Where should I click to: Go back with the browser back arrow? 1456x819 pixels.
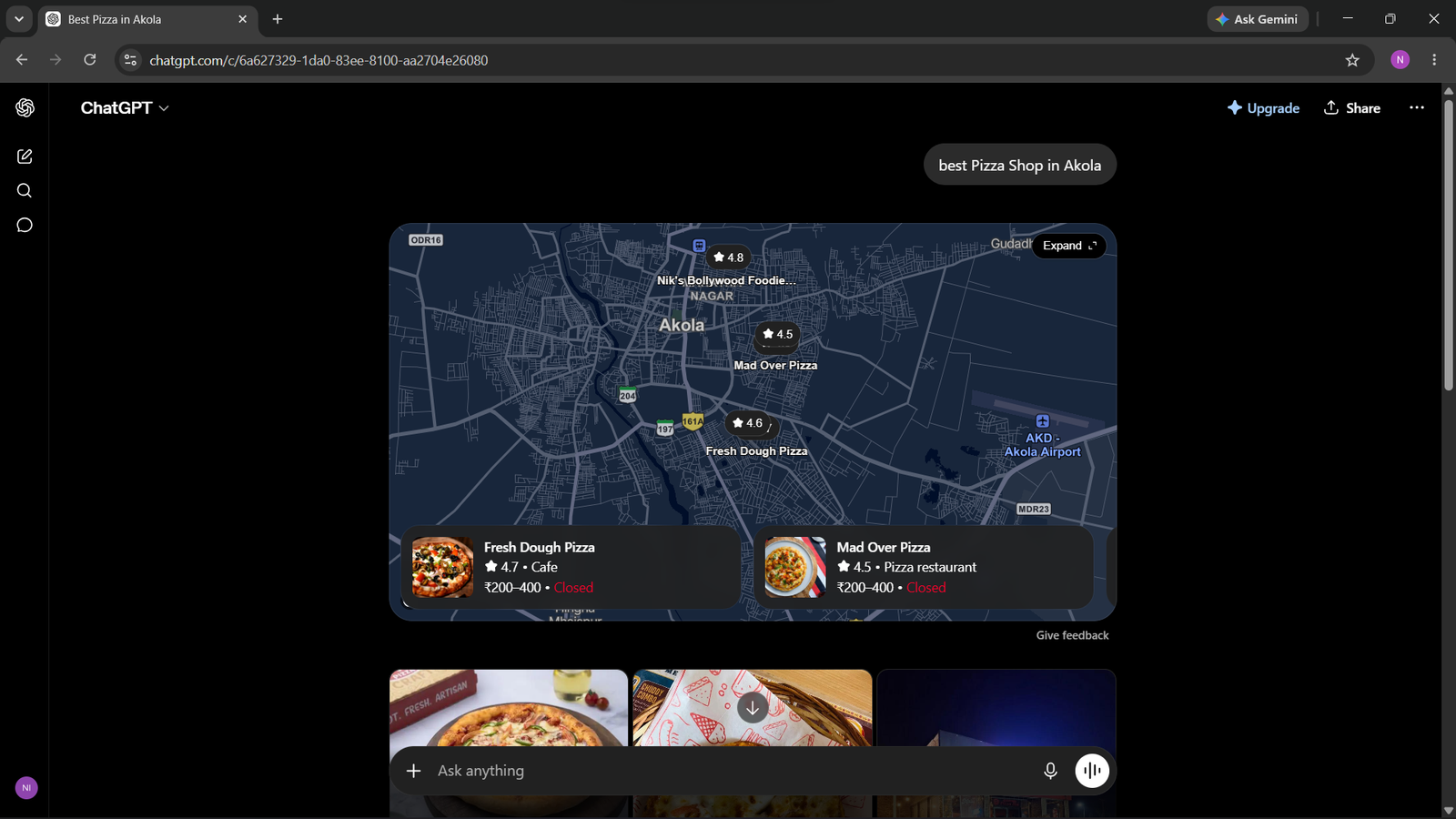click(x=22, y=60)
